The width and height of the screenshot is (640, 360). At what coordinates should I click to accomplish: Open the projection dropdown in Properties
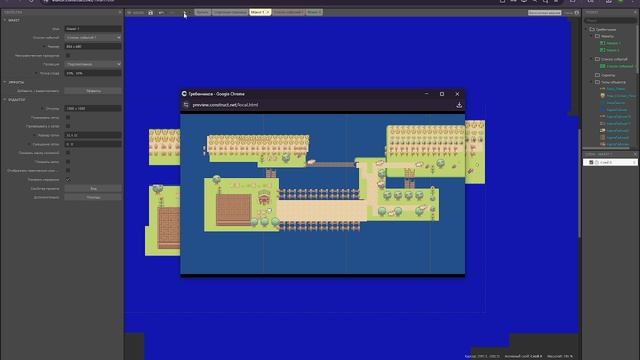[x=93, y=64]
